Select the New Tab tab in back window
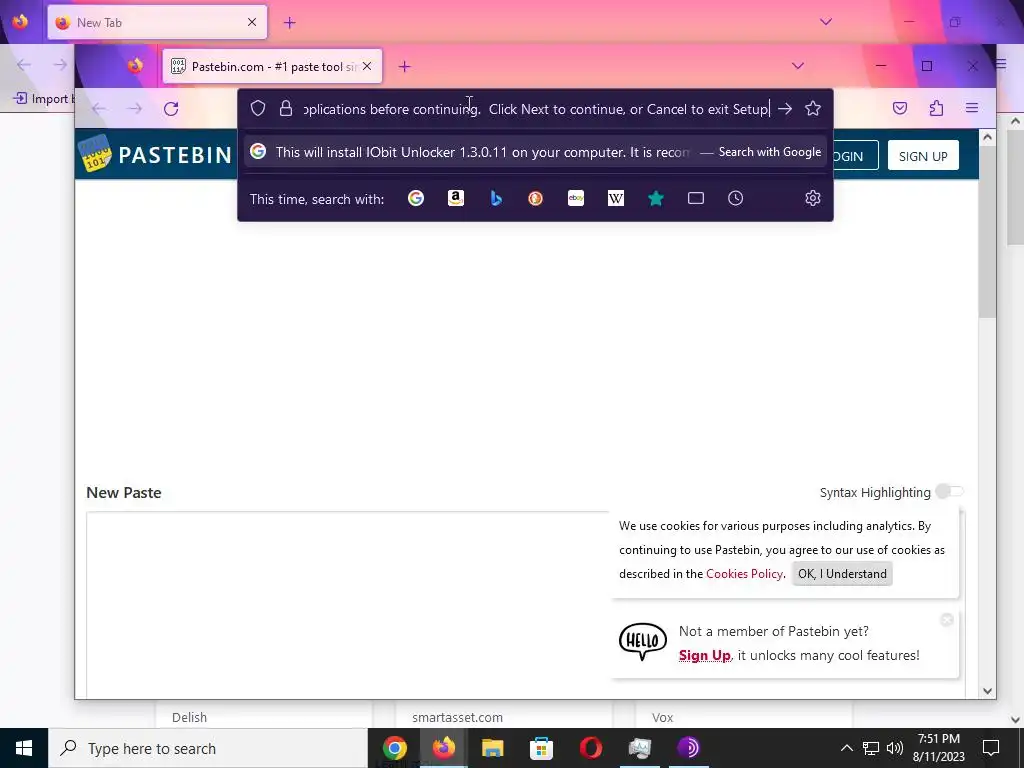The width and height of the screenshot is (1024, 768). point(157,23)
